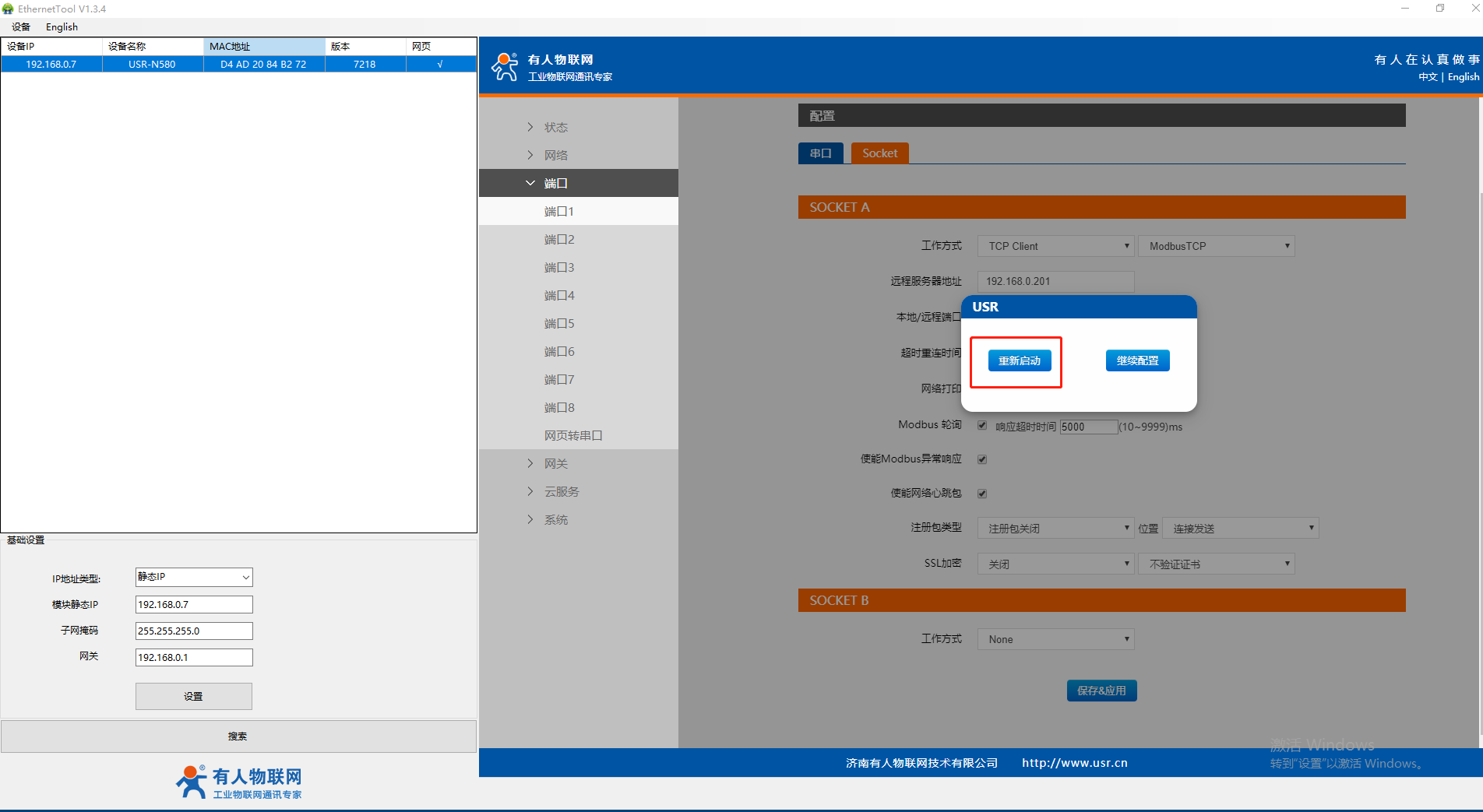Click the 搜索 search button
This screenshot has height=812, width=1483.
238,736
